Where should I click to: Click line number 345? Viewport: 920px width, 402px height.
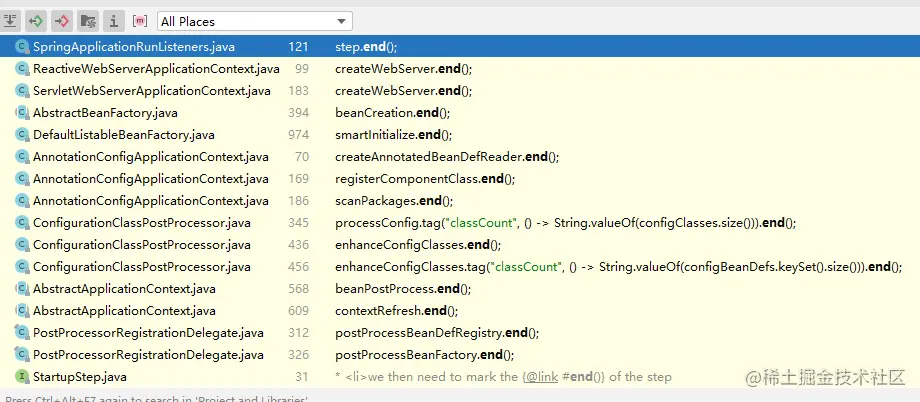[299, 223]
